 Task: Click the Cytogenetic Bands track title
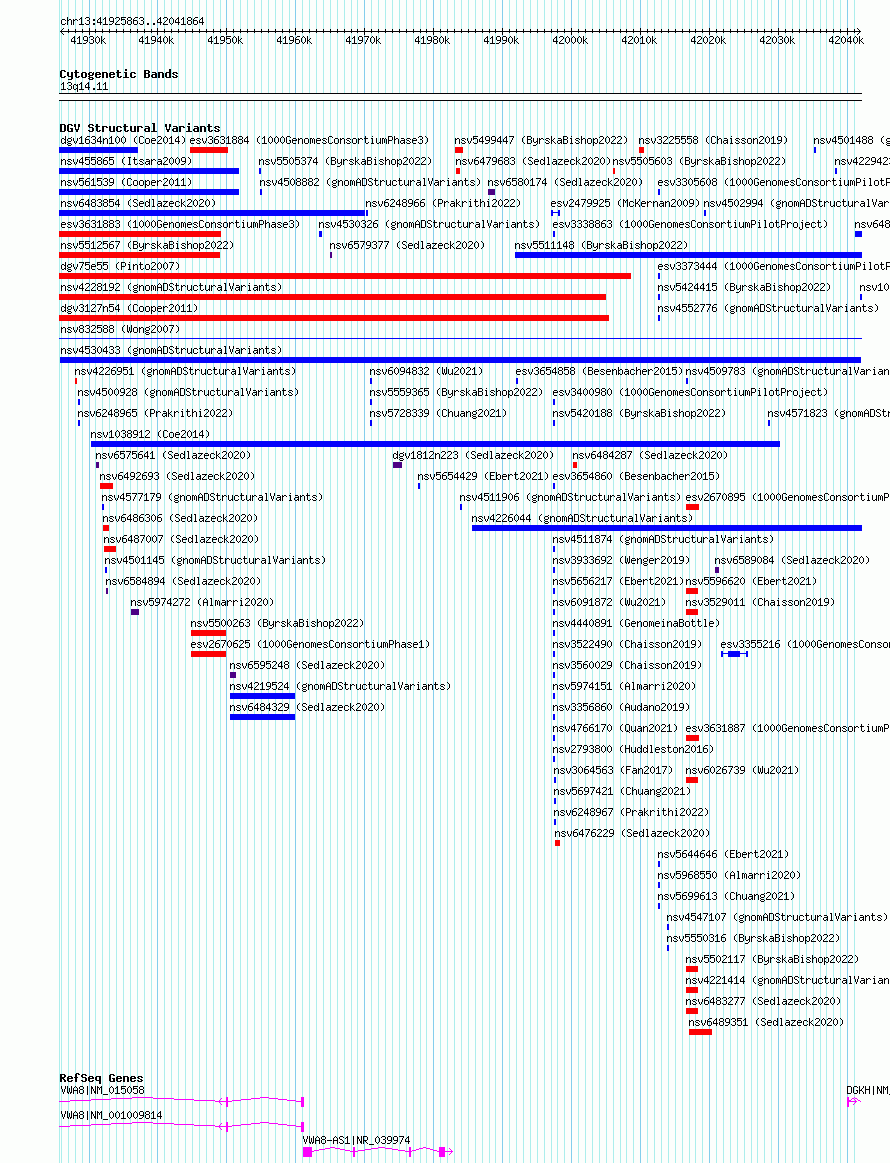click(x=119, y=74)
